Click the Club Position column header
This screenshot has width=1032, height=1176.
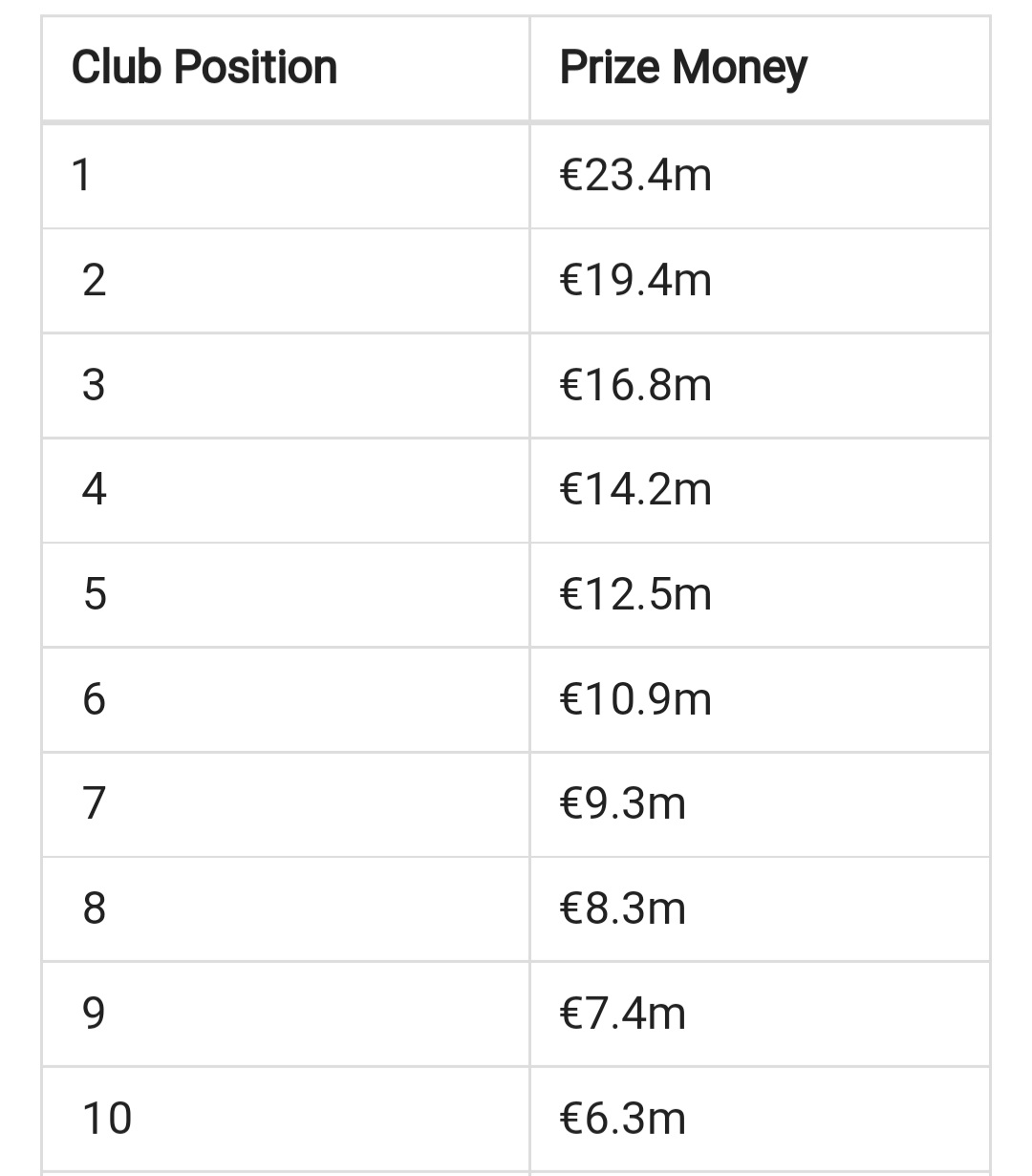point(204,68)
